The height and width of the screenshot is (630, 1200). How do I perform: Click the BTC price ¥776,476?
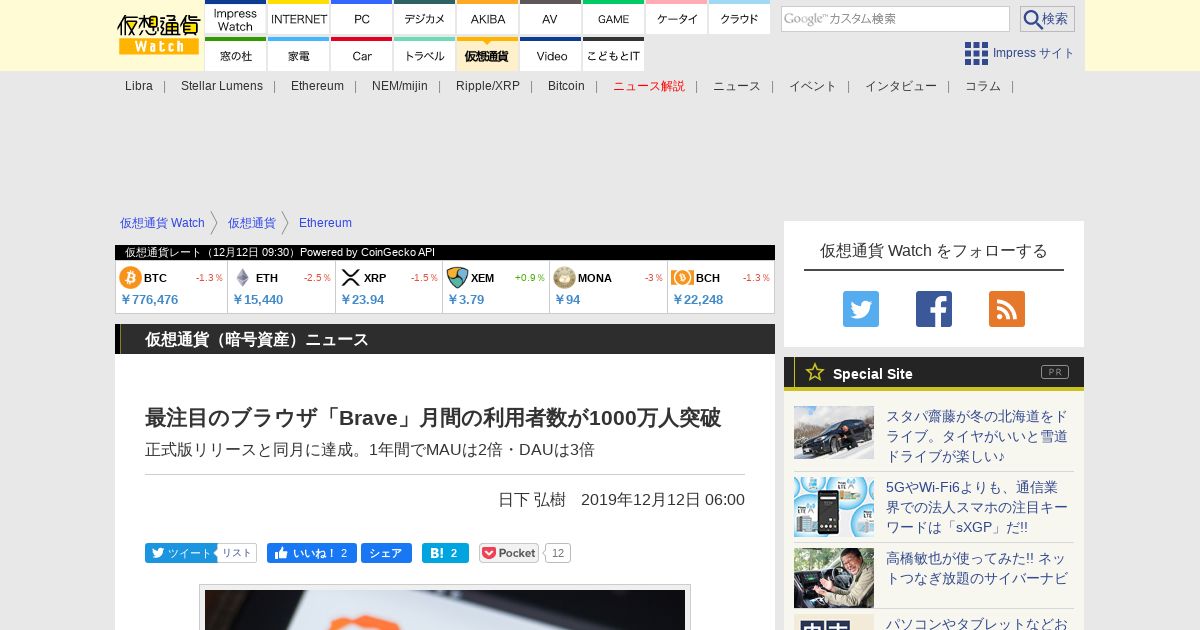(150, 299)
